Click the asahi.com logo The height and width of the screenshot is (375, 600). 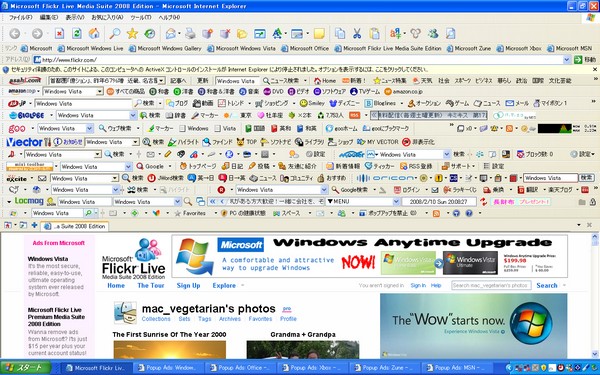[x=25, y=80]
